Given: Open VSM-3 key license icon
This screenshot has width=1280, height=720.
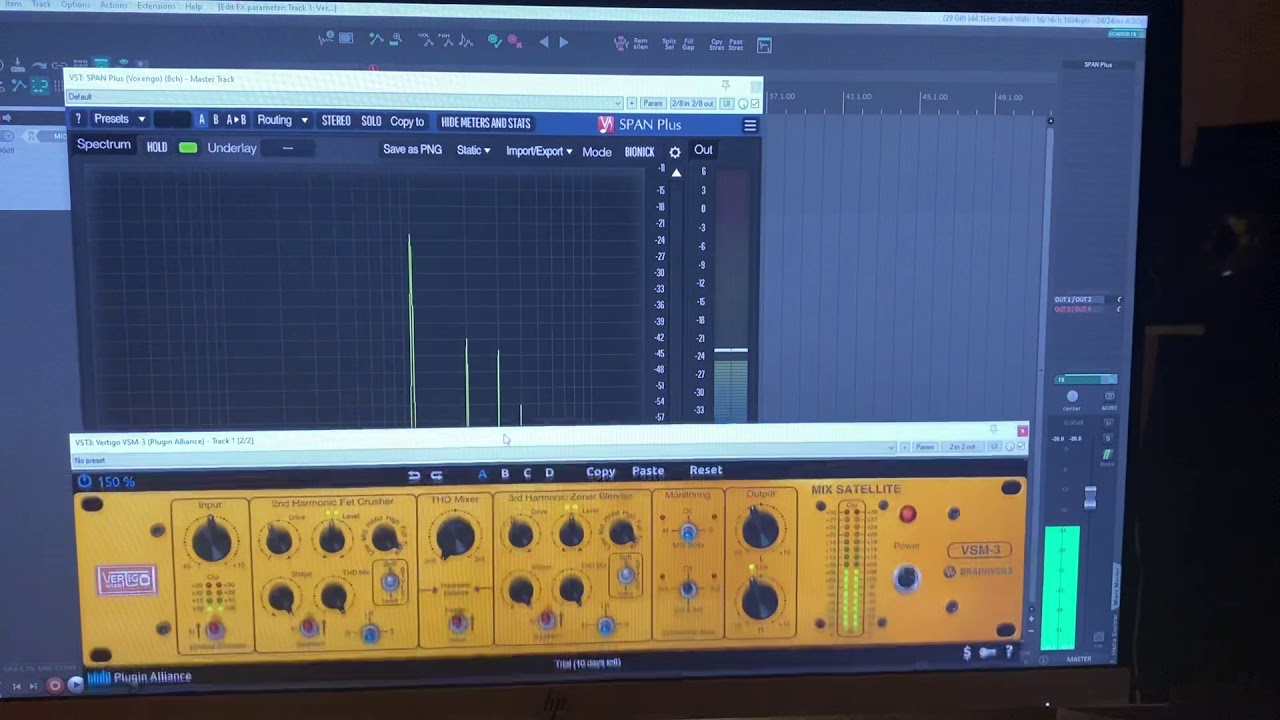Looking at the screenshot, I should pos(987,653).
